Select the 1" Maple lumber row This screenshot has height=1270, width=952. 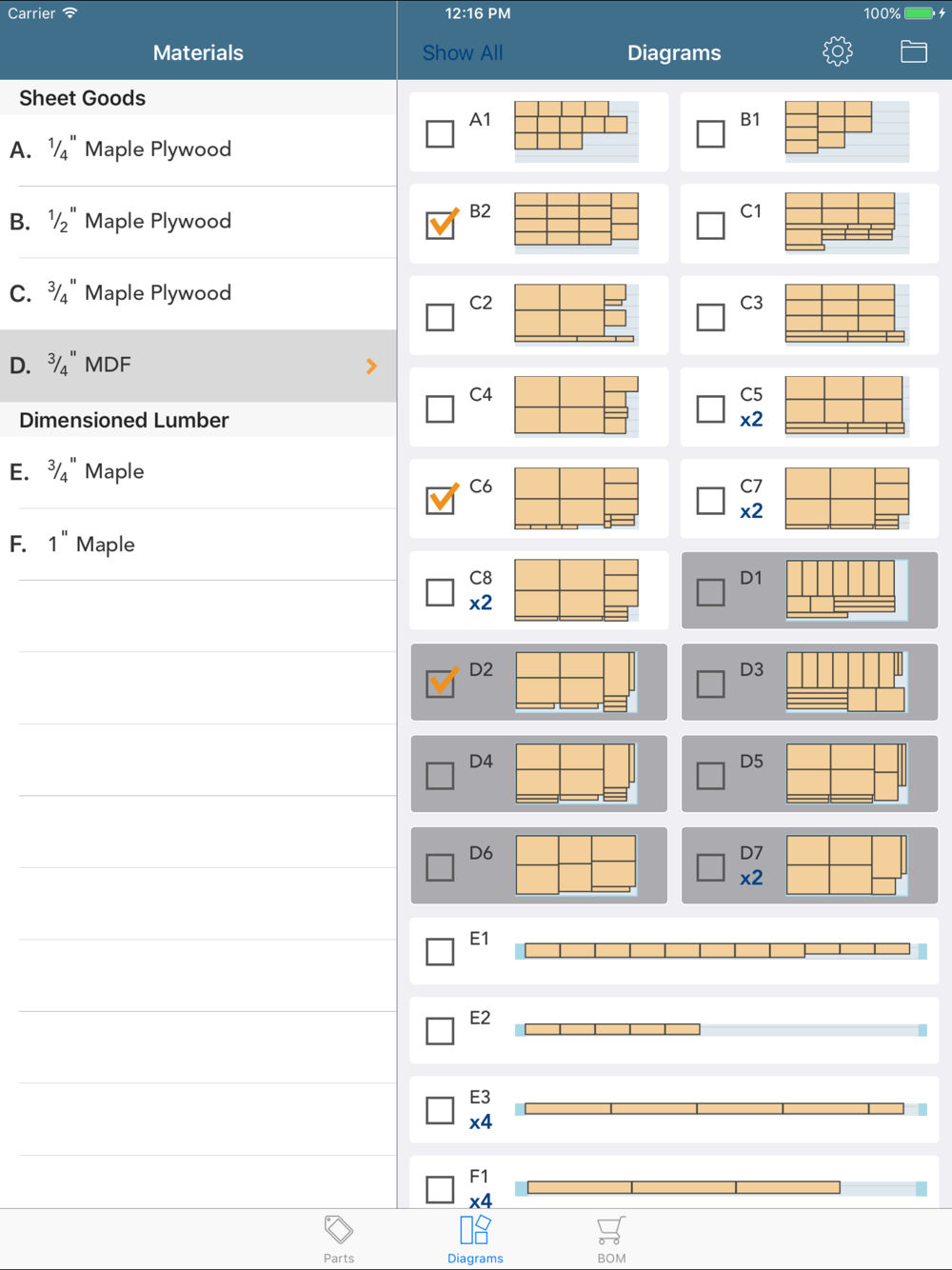(198, 545)
